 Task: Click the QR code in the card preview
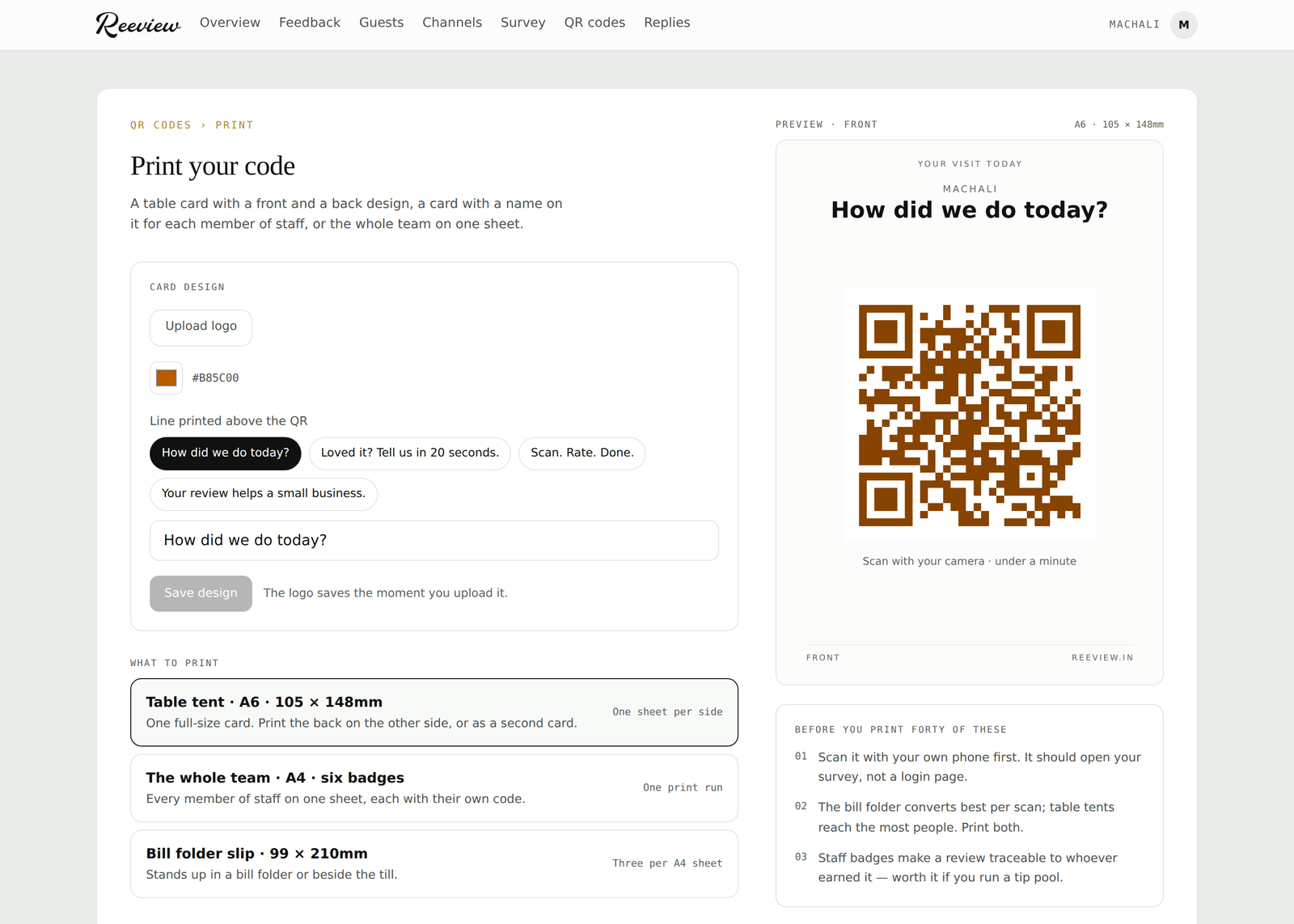pyautogui.click(x=970, y=416)
